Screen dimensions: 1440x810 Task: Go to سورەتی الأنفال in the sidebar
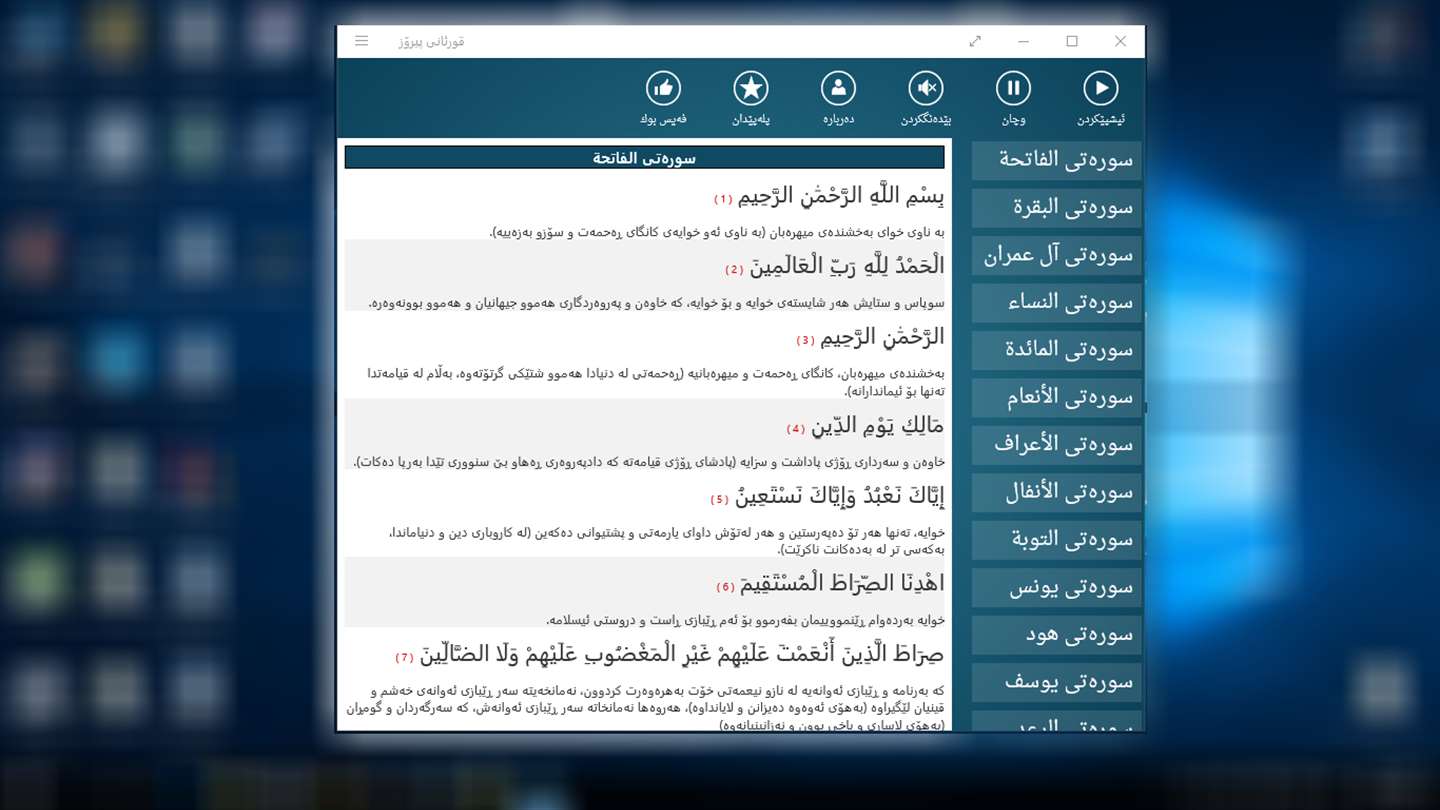pyautogui.click(x=1056, y=492)
